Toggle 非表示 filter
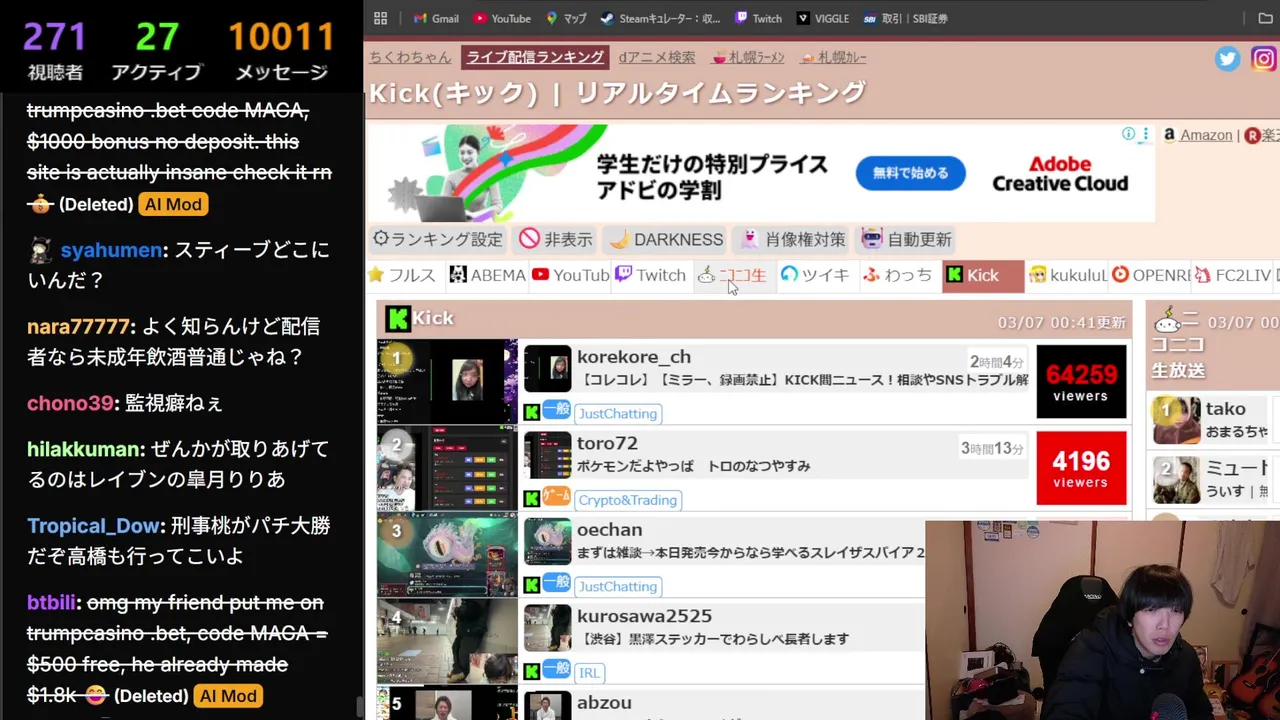This screenshot has height=720, width=1280. click(x=556, y=239)
